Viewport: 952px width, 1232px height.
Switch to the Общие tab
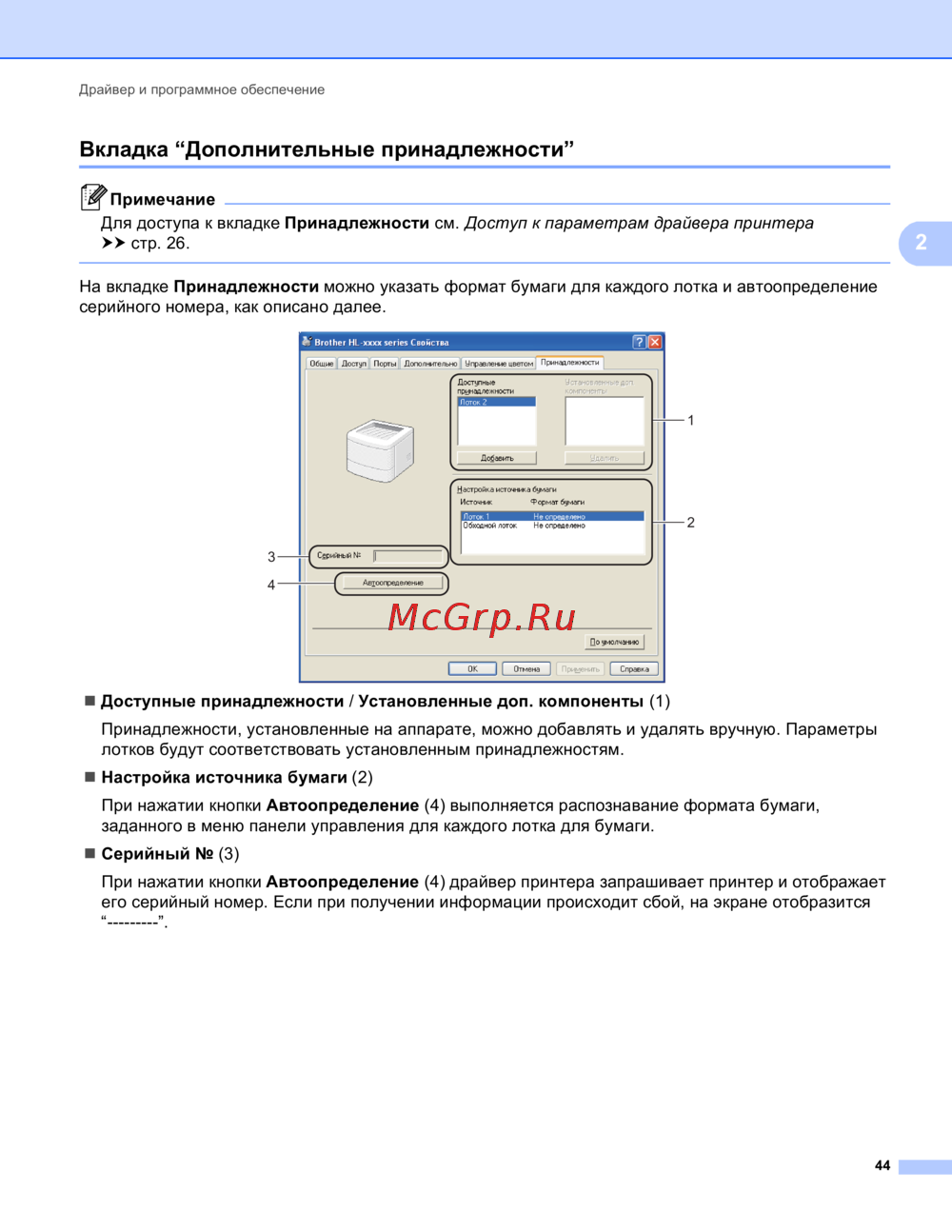coord(322,364)
